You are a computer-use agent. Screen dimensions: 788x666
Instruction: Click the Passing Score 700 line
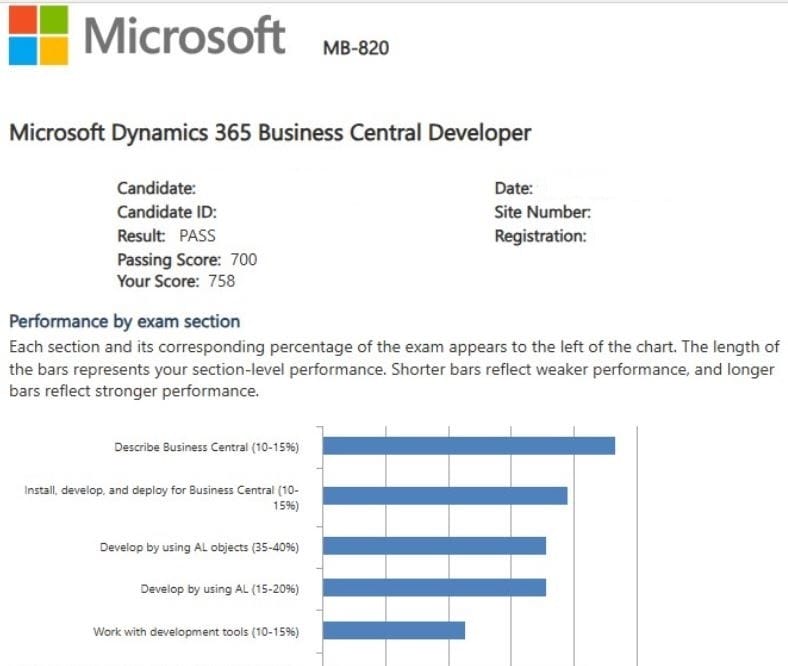tap(187, 260)
